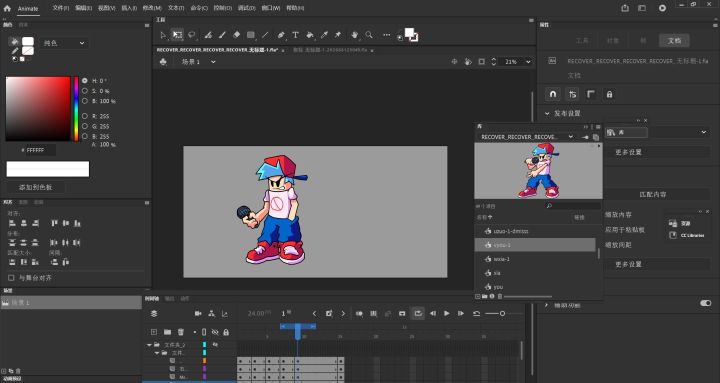Image resolution: width=720 pixels, height=383 pixels.
Task: Select the G green radio button
Action: 85,126
